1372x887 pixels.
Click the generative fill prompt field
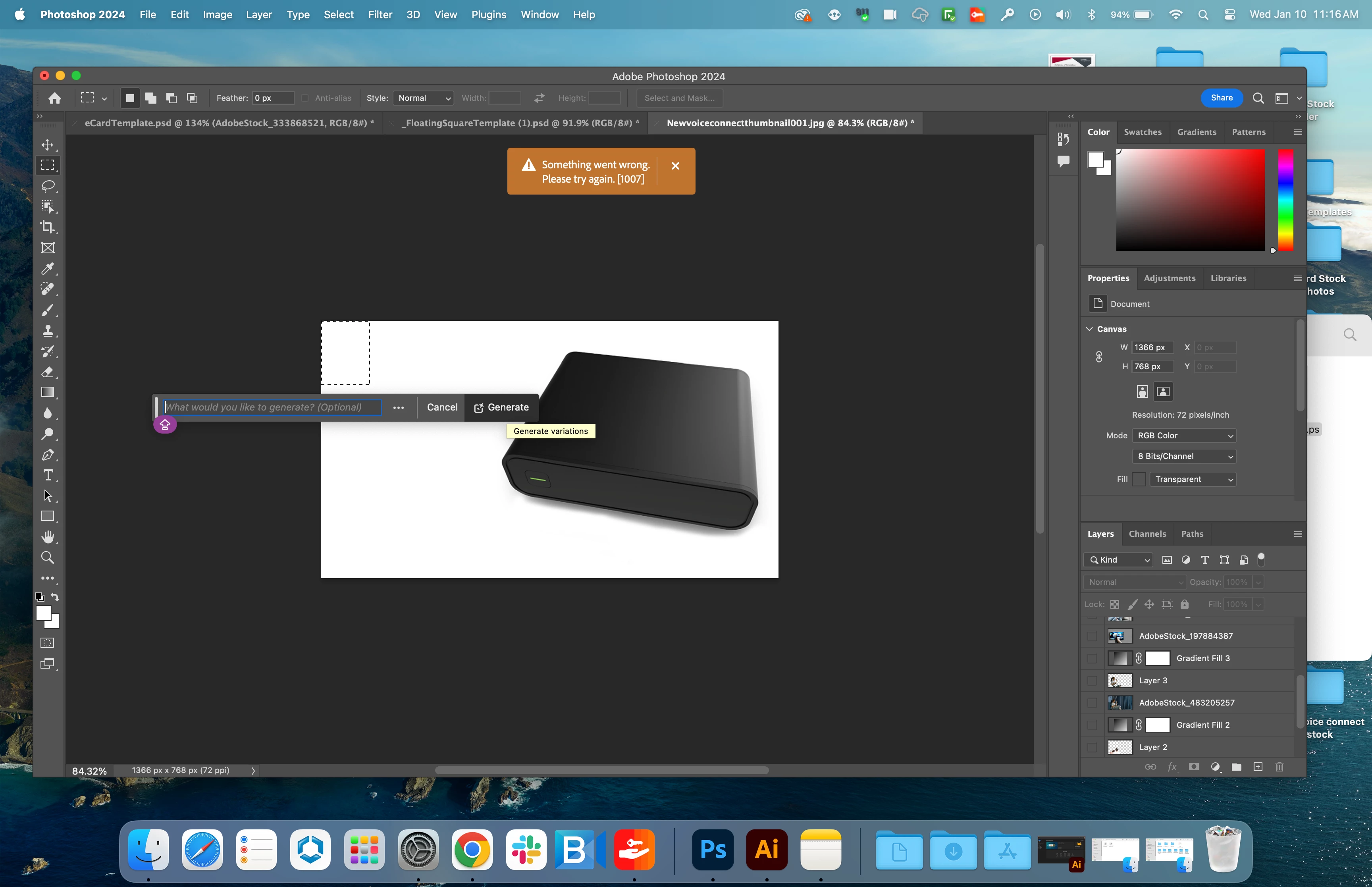pyautogui.click(x=272, y=407)
